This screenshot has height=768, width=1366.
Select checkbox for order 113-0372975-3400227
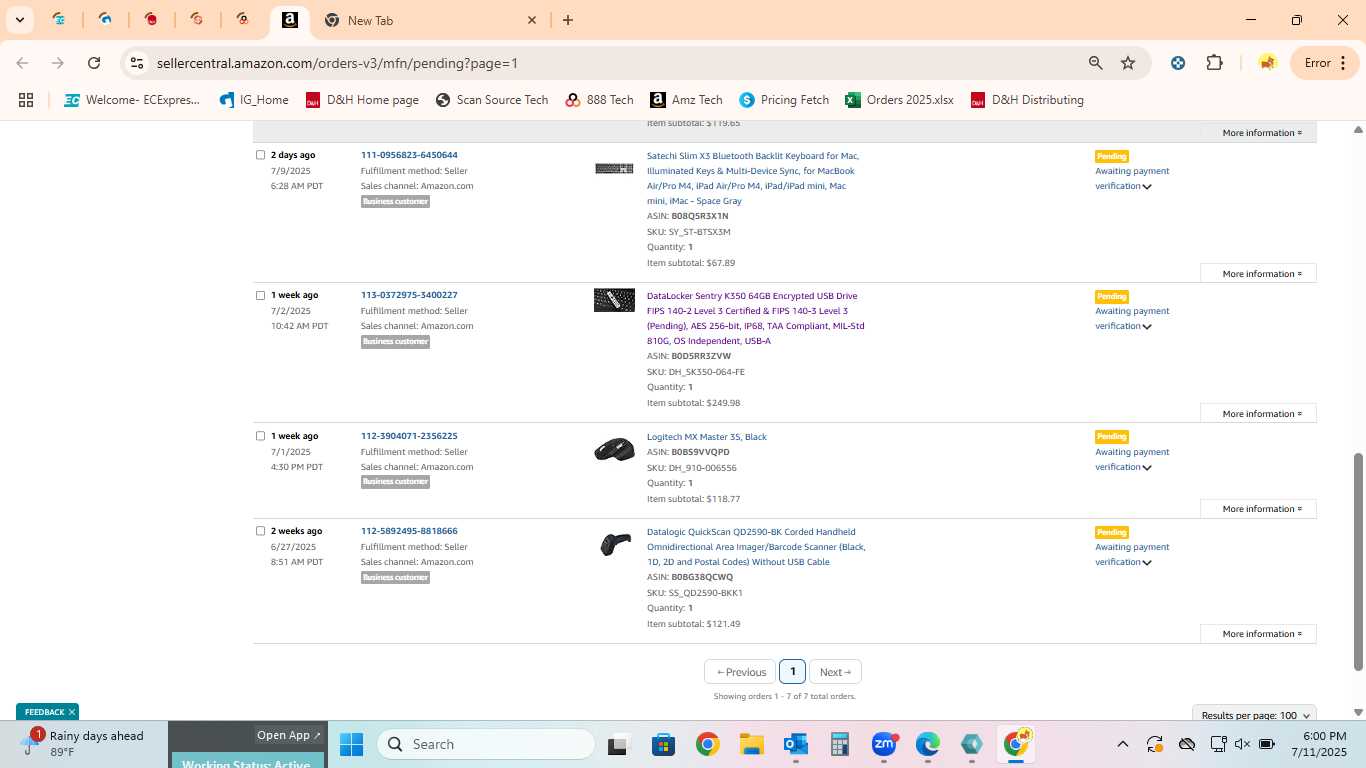point(260,295)
